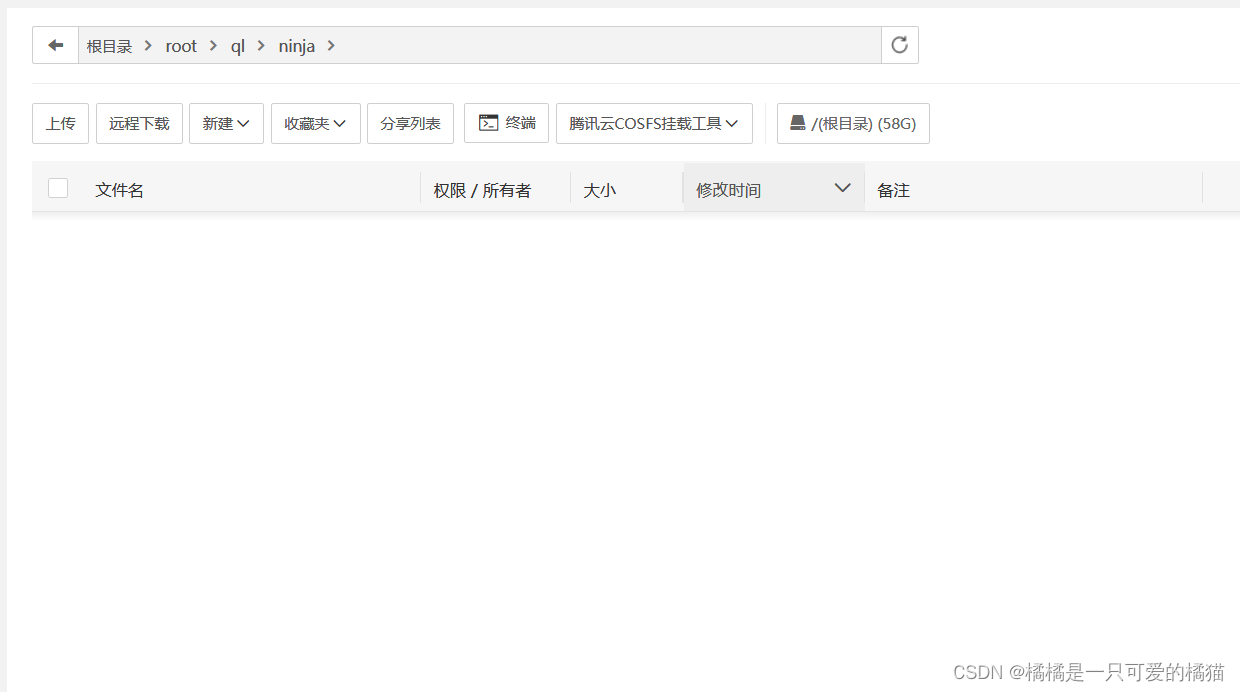
Task: Sort by 大小 column header
Action: (599, 190)
